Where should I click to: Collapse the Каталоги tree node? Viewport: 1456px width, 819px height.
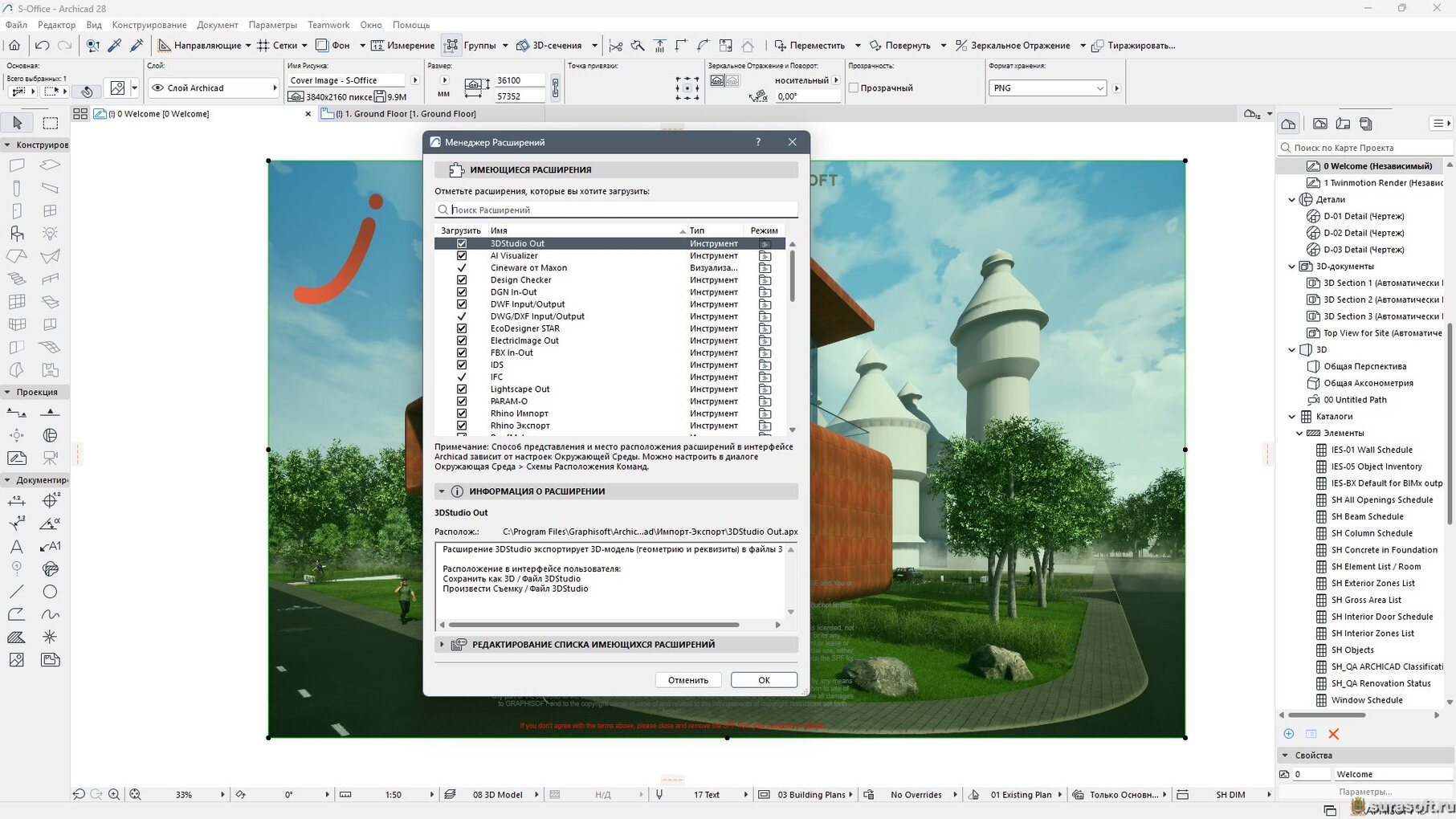1291,416
